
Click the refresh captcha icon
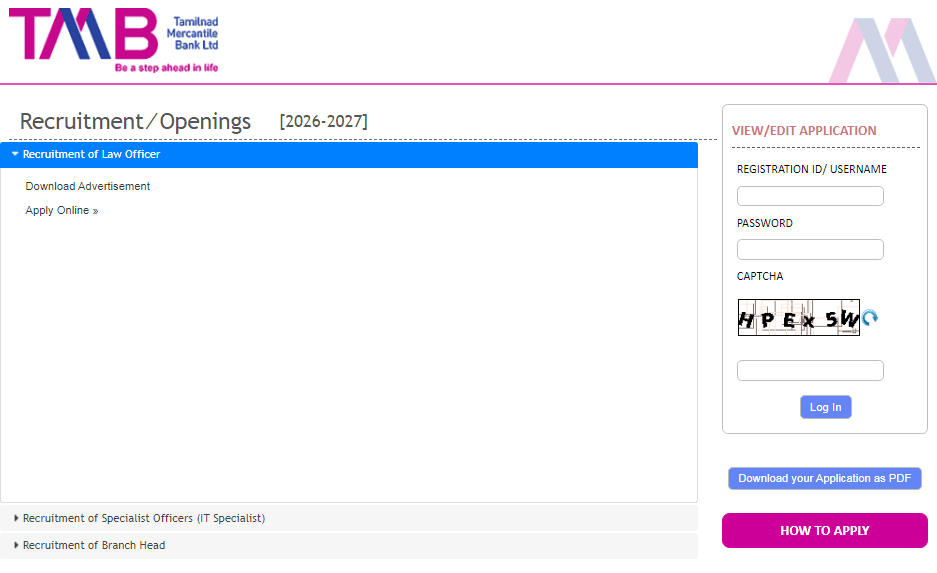pos(870,318)
